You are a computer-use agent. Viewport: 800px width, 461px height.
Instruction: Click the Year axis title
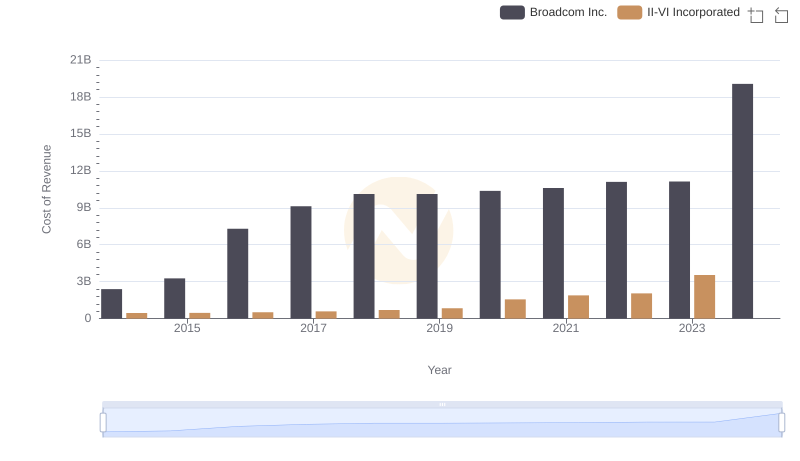click(439, 370)
